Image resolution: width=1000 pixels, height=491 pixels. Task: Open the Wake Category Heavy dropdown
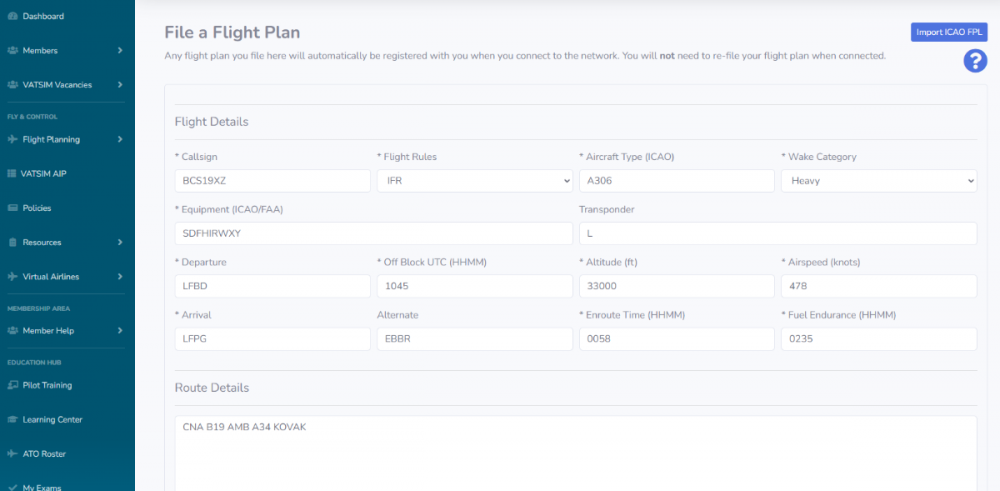coord(878,181)
